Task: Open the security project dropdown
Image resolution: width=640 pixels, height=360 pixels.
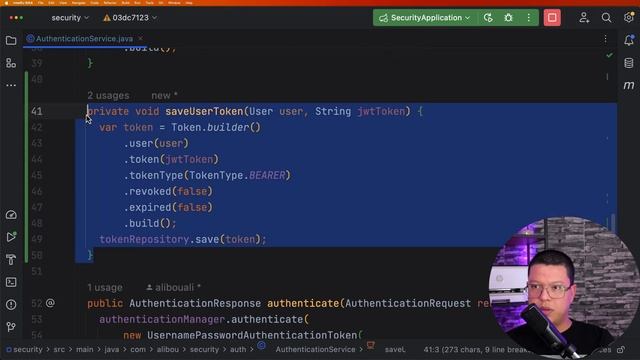Action: pyautogui.click(x=70, y=18)
